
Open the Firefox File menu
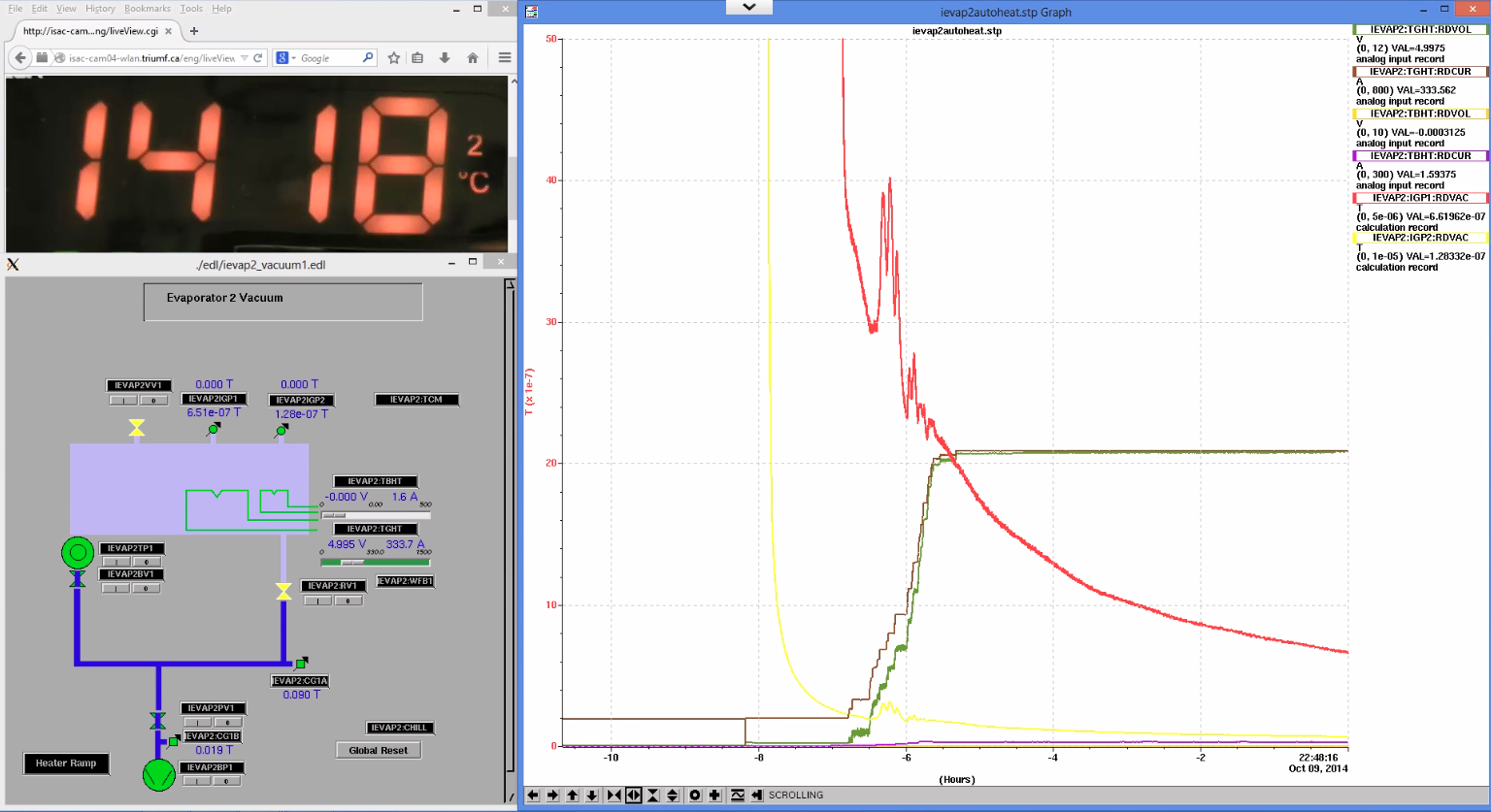(x=16, y=8)
